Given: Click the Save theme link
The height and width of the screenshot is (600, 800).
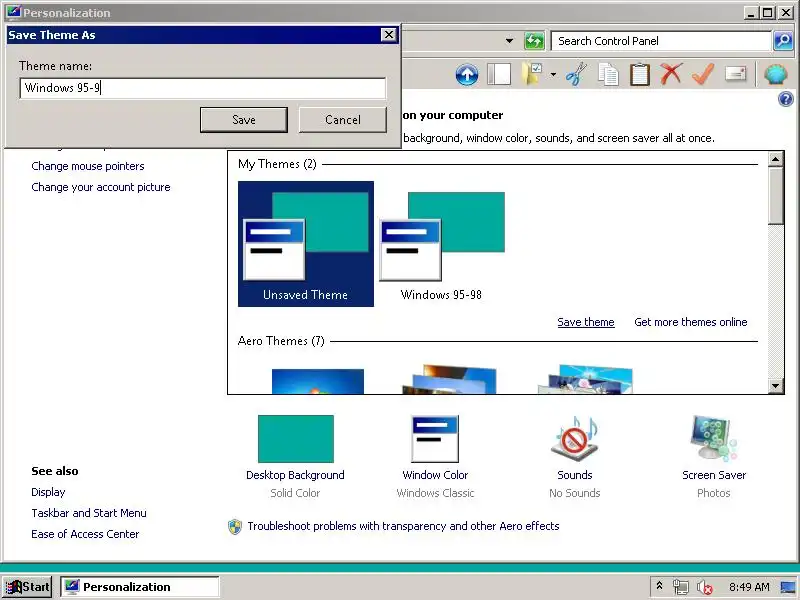Looking at the screenshot, I should click(x=586, y=322).
